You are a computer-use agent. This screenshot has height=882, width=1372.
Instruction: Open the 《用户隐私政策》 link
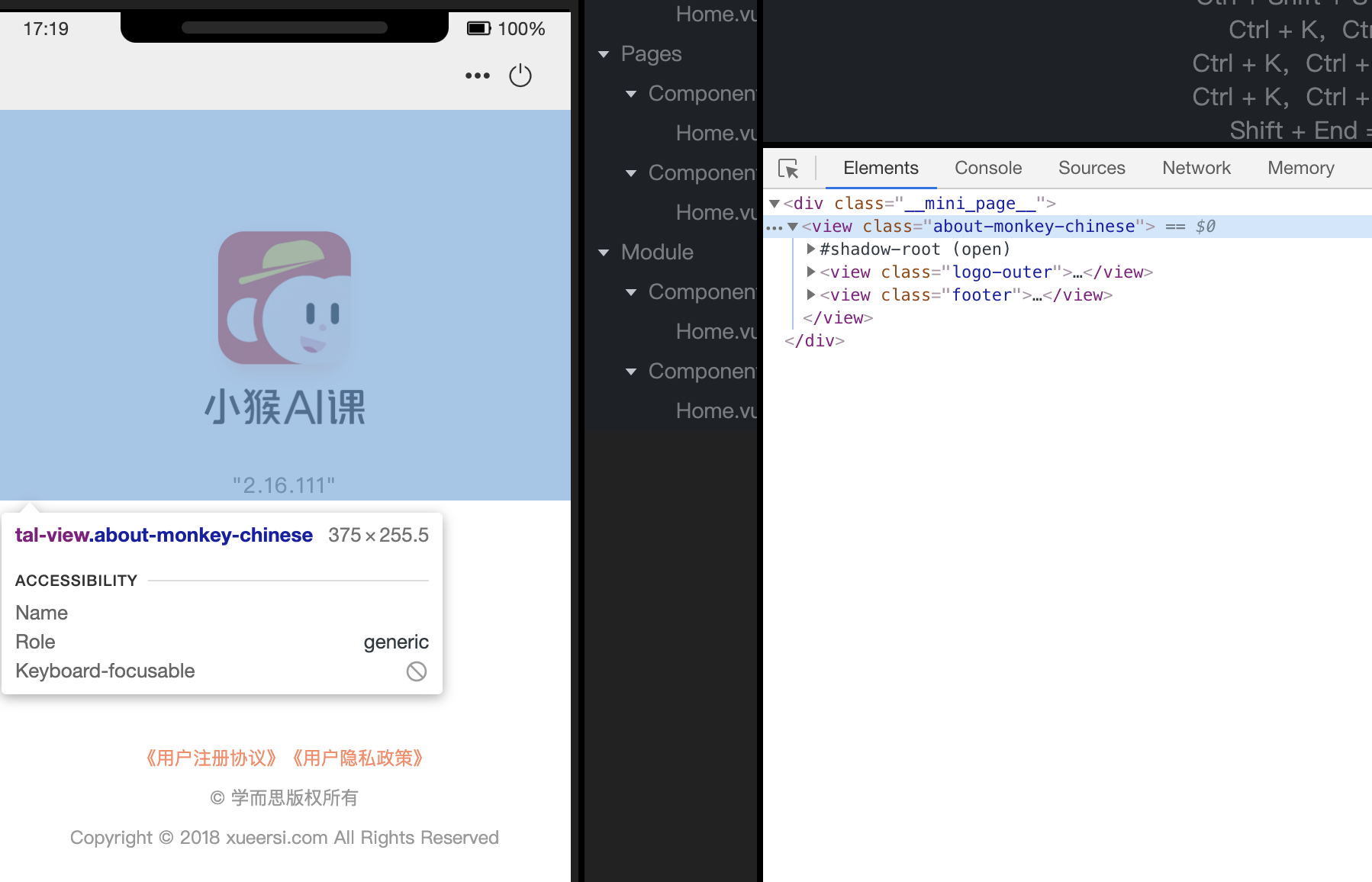point(358,758)
